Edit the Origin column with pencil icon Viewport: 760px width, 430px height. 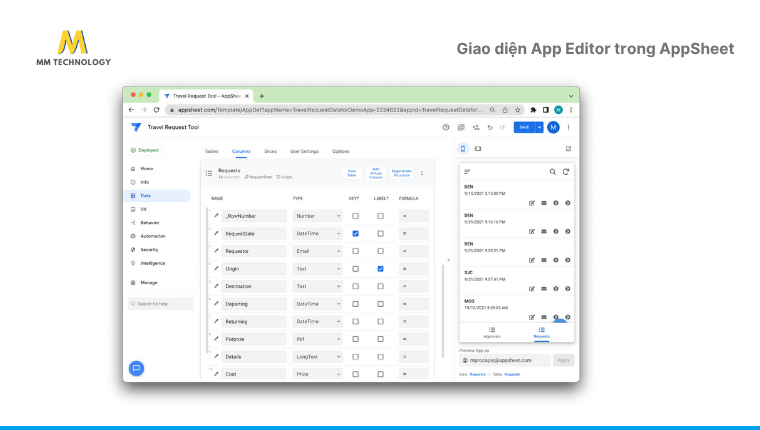pyautogui.click(x=216, y=269)
